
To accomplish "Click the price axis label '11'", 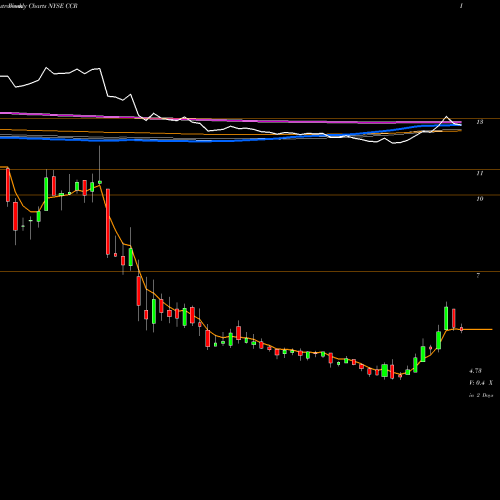I will tap(479, 173).
